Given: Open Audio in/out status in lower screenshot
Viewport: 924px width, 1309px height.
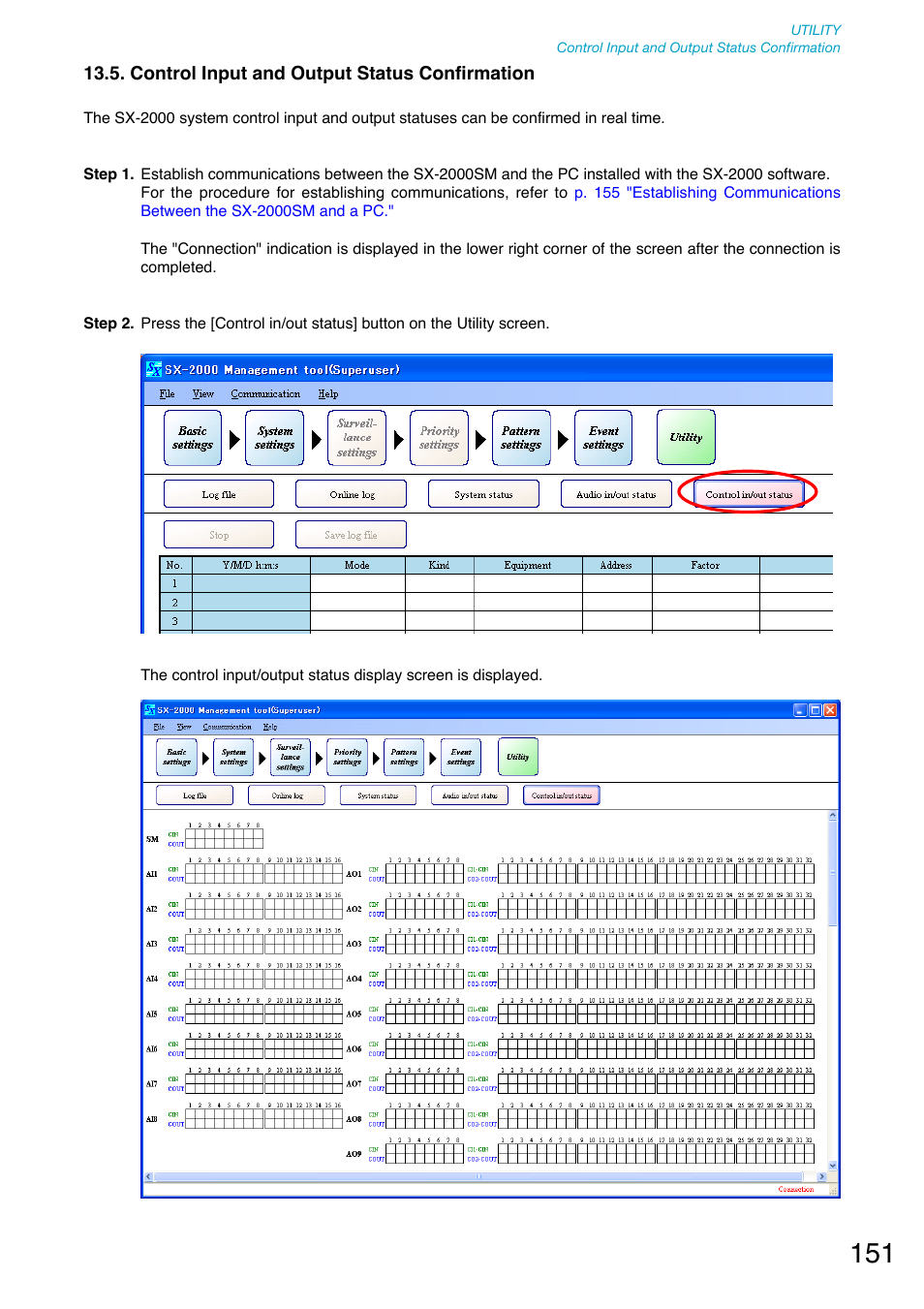Looking at the screenshot, I should coord(470,795).
